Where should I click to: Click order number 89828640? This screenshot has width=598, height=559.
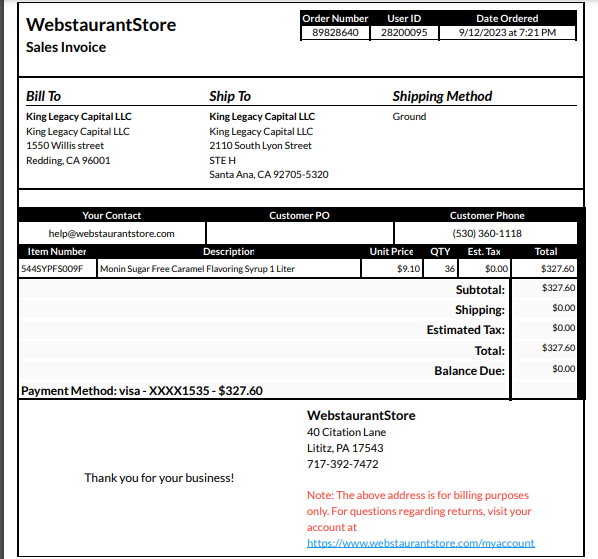[335, 32]
